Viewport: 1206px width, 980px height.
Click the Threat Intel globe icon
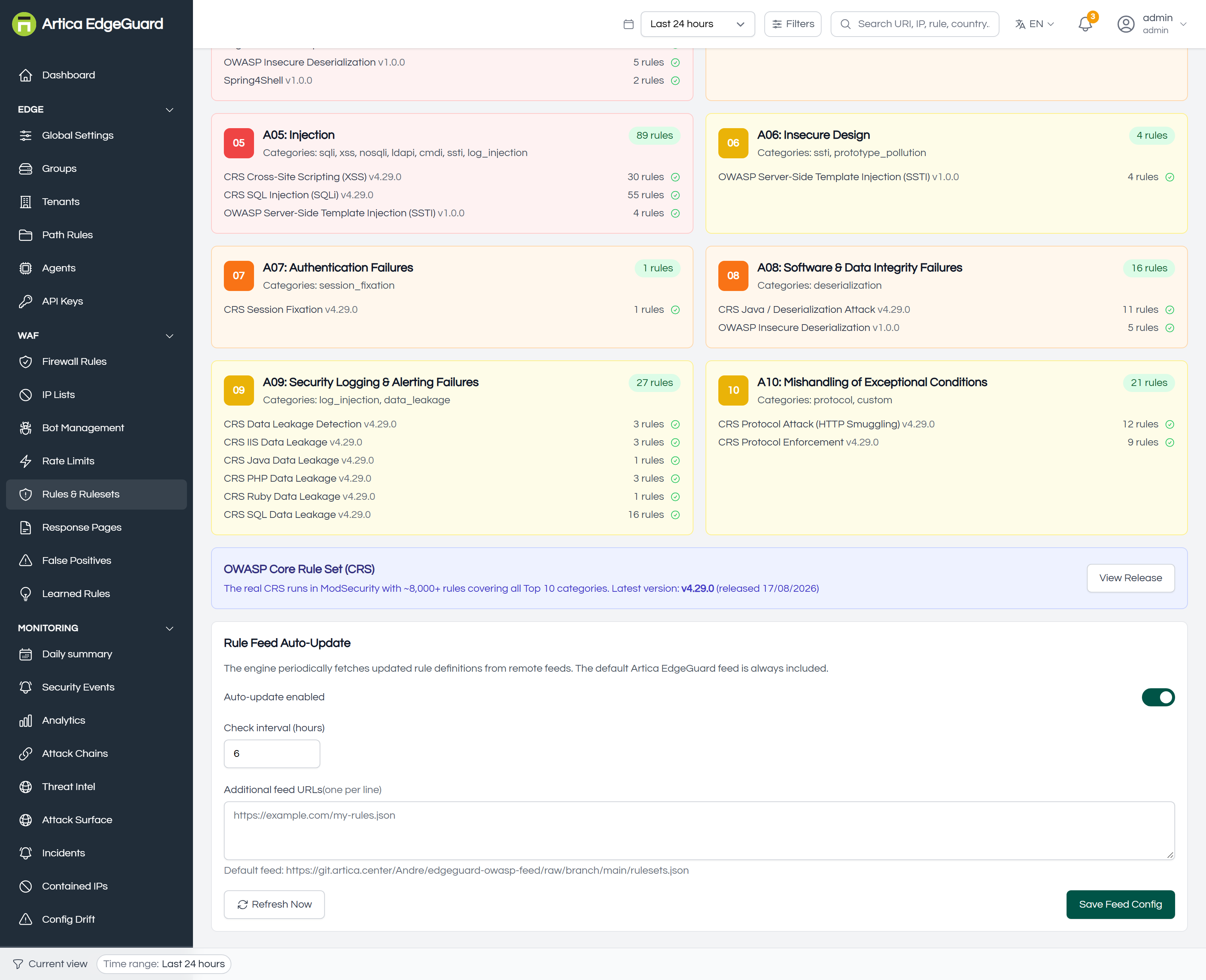25,787
